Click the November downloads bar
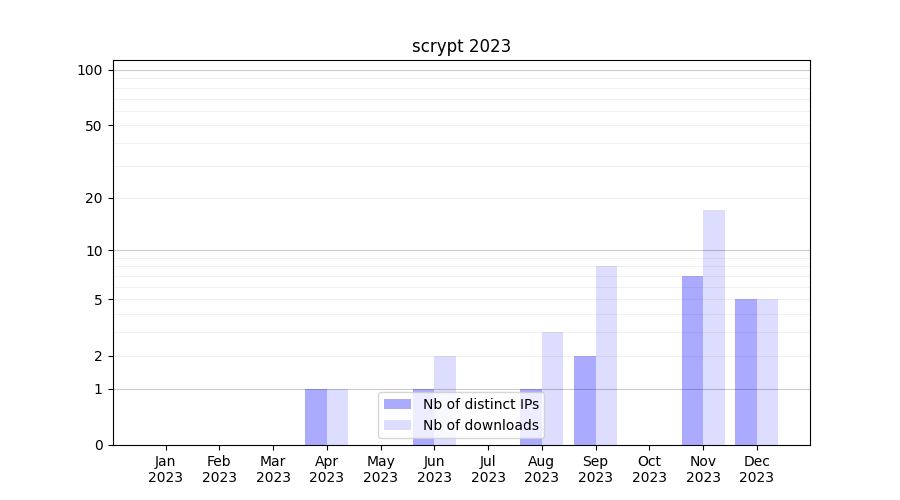 pos(714,327)
